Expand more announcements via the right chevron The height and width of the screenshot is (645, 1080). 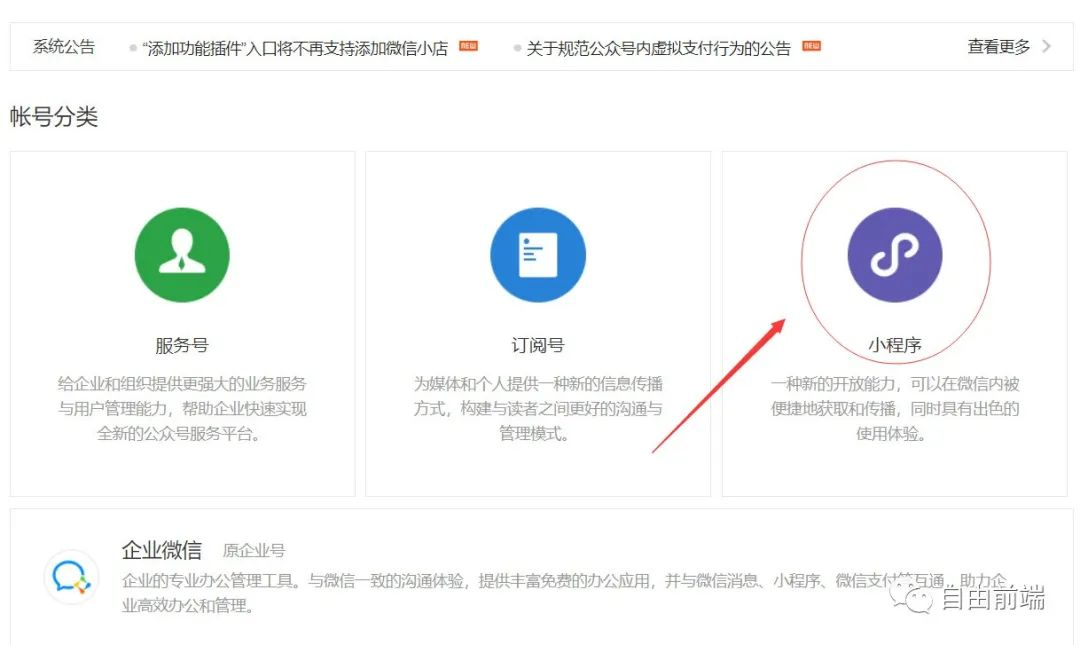1044,46
